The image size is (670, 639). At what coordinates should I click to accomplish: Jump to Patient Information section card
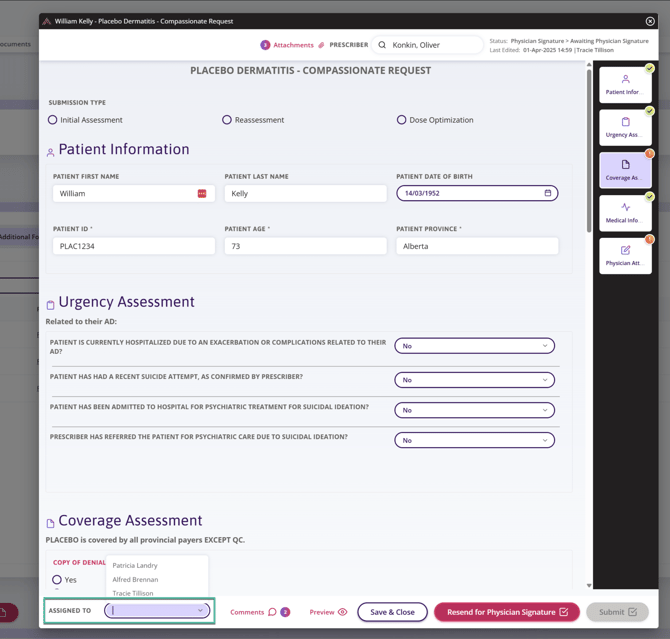pos(625,85)
